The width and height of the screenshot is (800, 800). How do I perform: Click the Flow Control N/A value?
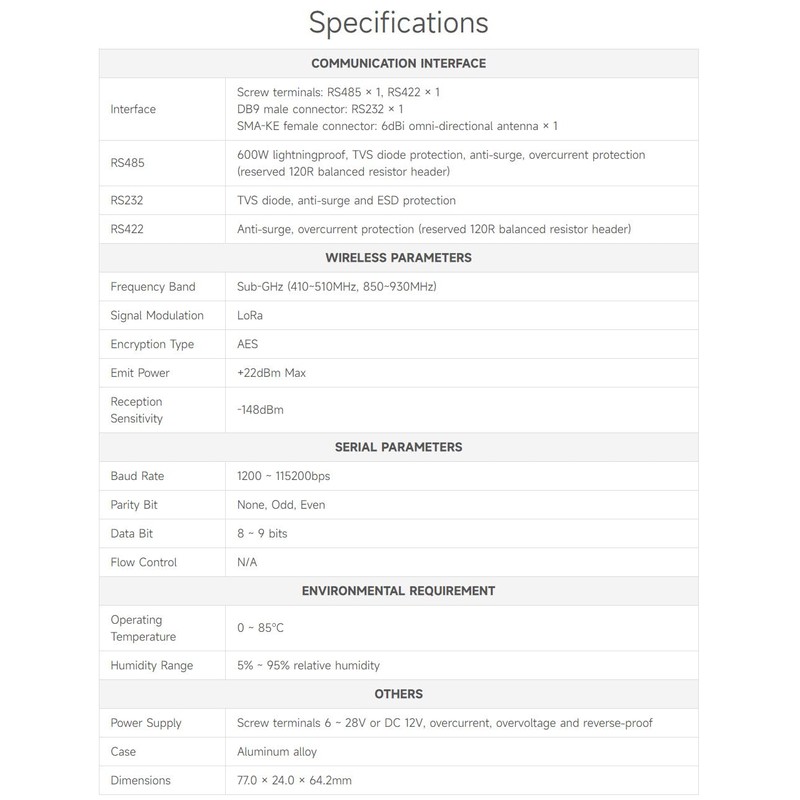pyautogui.click(x=247, y=562)
